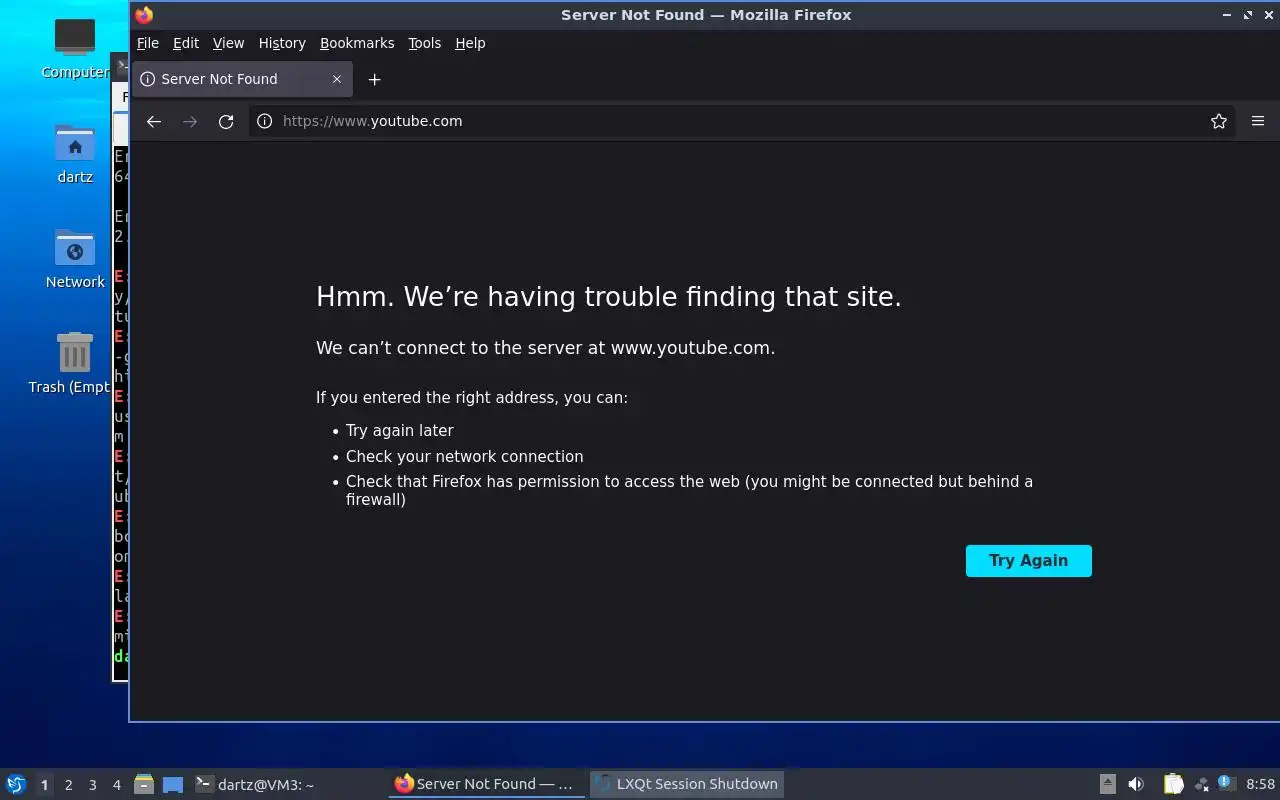Click the 'Hmm. We're having trouble finding that site.' heading
Viewport: 1280px width, 800px height.
(x=608, y=297)
